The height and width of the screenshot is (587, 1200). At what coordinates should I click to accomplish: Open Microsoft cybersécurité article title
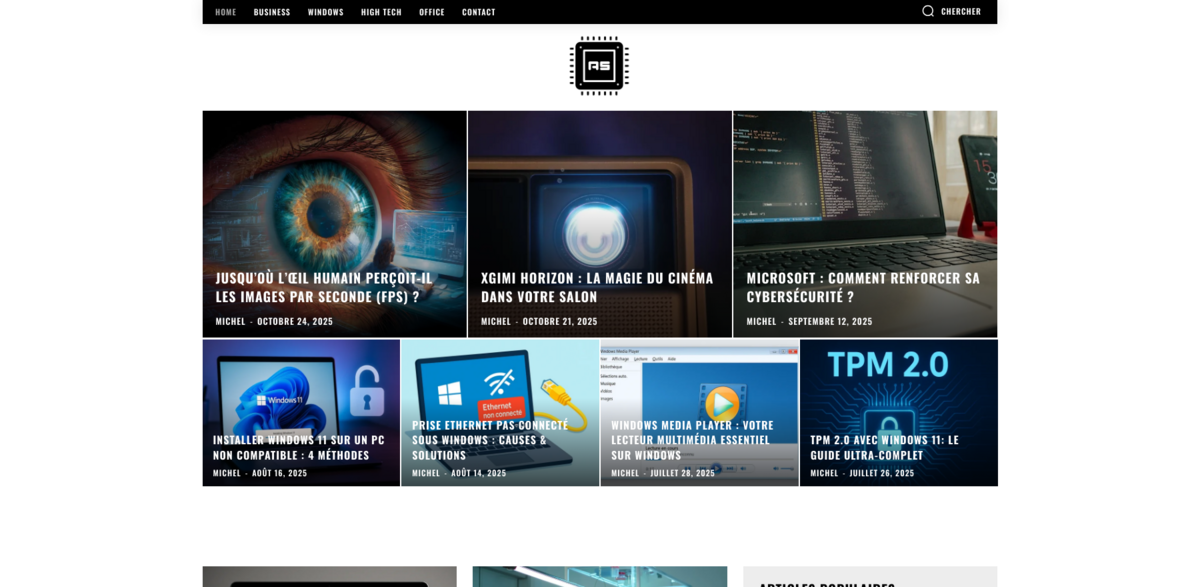click(863, 287)
